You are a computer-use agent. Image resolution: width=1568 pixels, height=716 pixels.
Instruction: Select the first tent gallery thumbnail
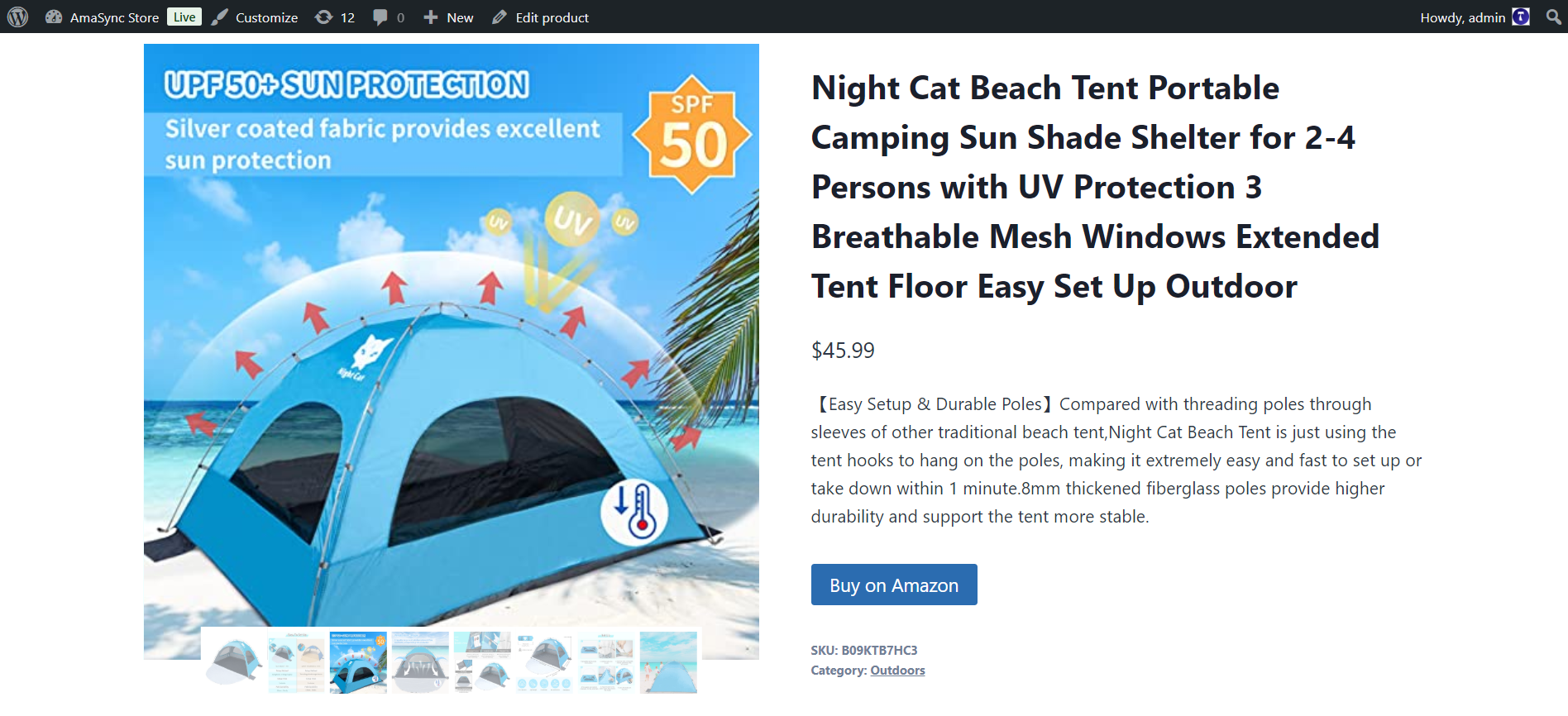click(x=234, y=662)
